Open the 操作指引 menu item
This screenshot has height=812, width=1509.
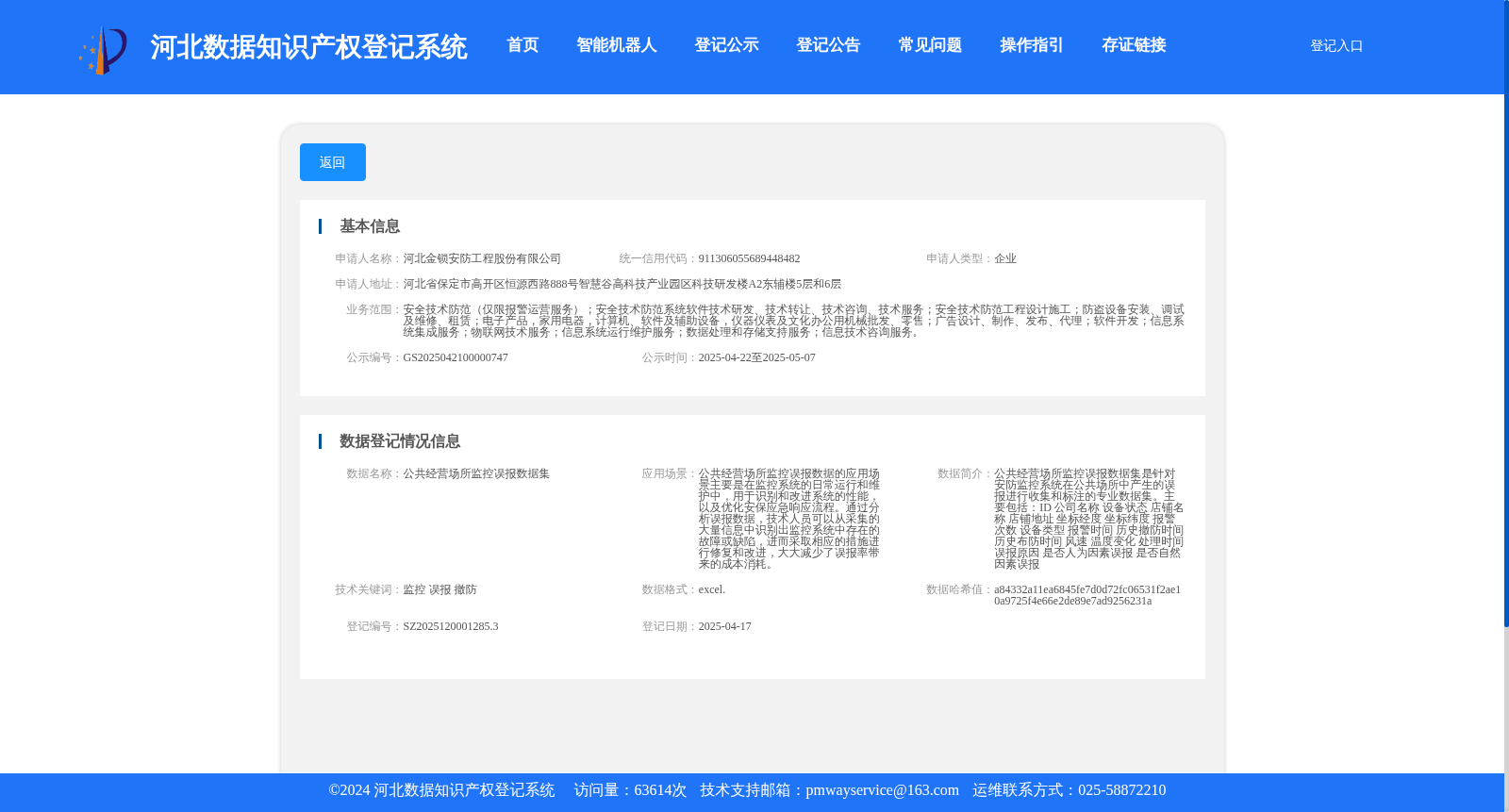(1032, 45)
